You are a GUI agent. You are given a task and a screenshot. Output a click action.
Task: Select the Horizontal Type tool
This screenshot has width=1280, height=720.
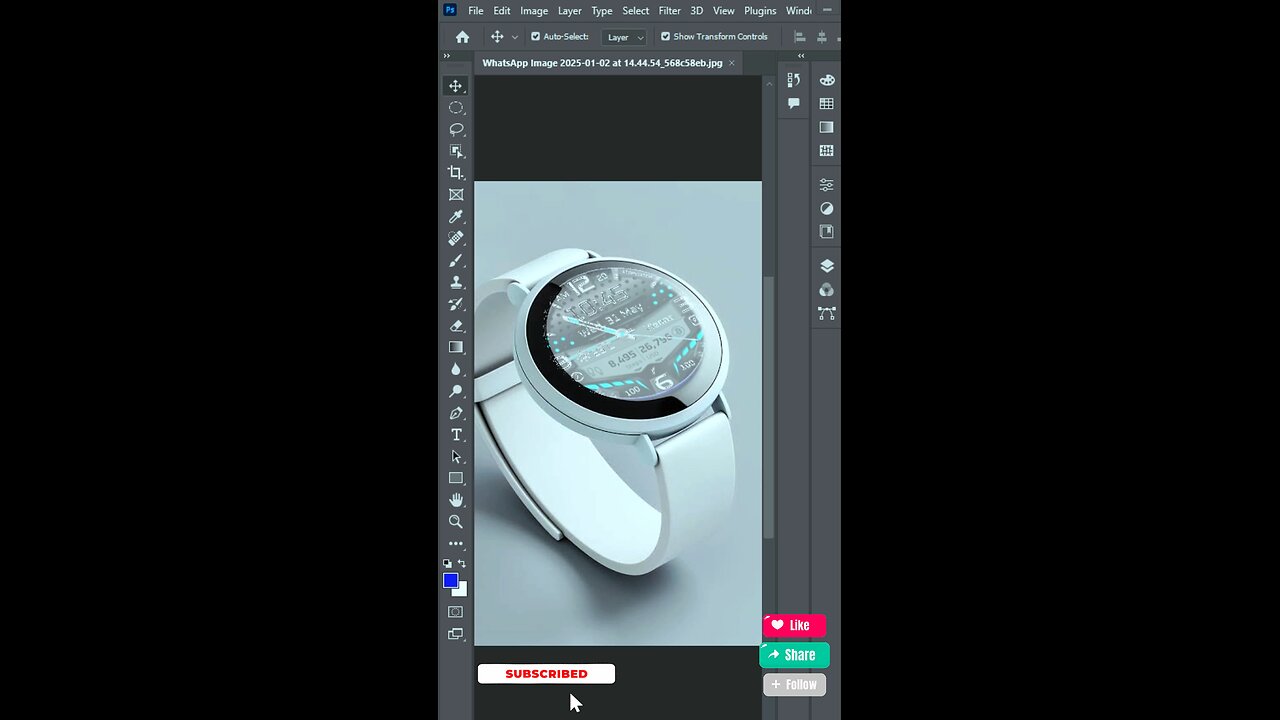[456, 435]
